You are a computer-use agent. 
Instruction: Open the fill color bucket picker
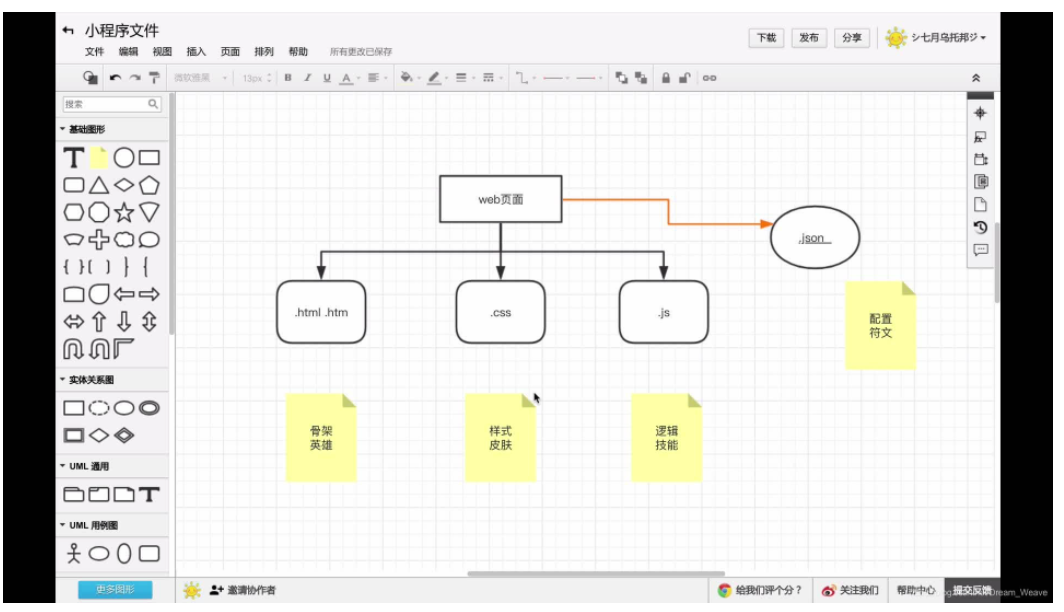tap(410, 78)
